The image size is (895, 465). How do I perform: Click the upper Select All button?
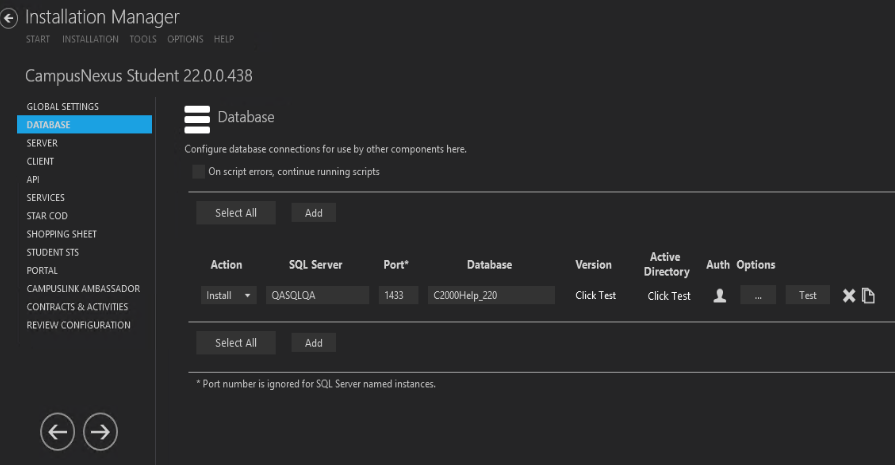[236, 213]
